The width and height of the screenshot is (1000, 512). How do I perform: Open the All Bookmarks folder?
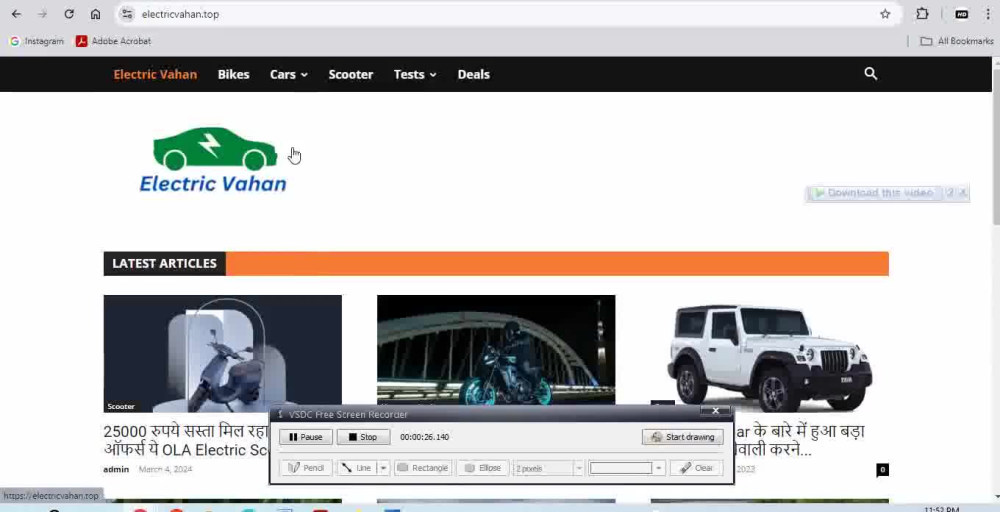click(x=957, y=41)
